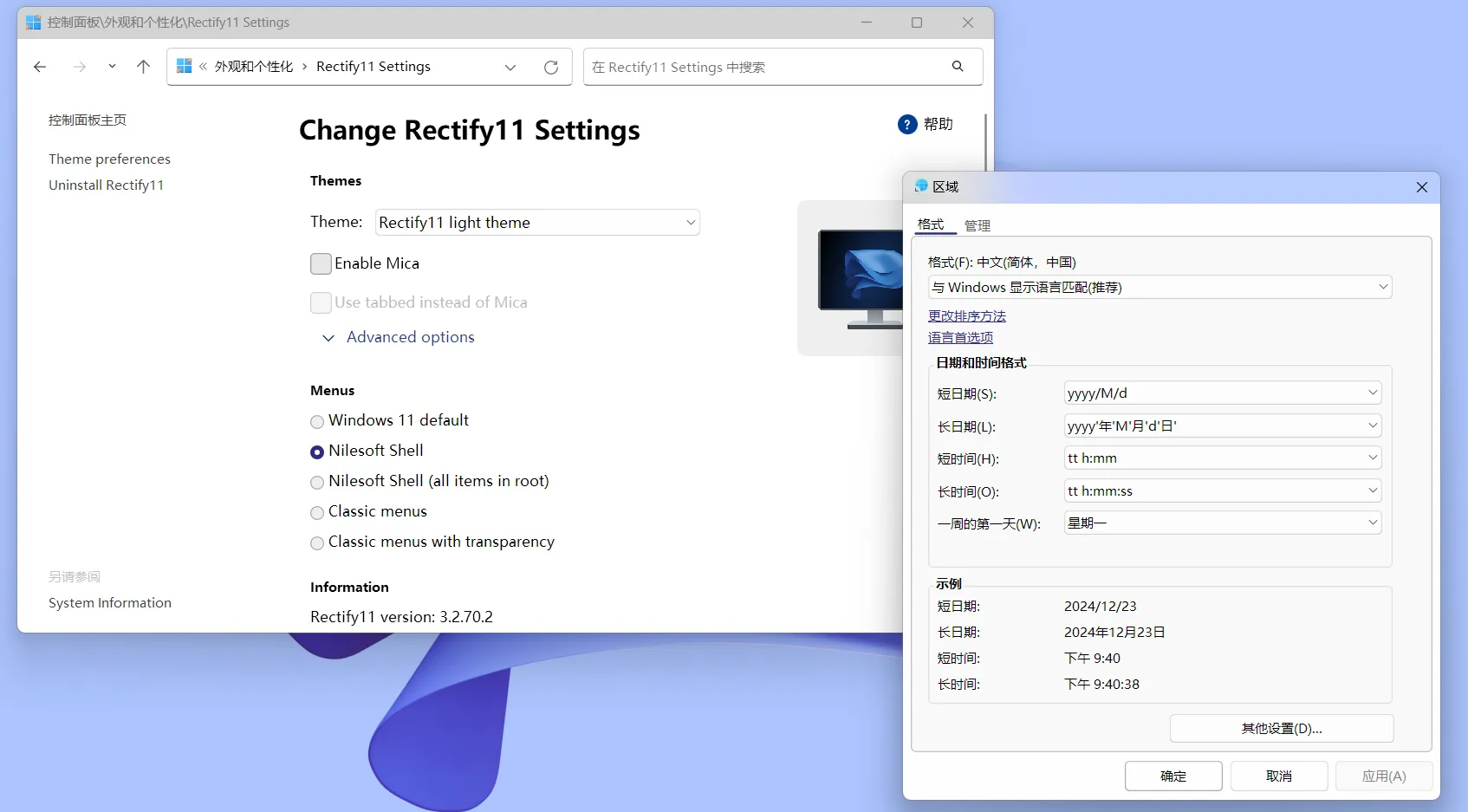Enable the Mica checkbox
This screenshot has height=812, width=1468.
point(321,263)
